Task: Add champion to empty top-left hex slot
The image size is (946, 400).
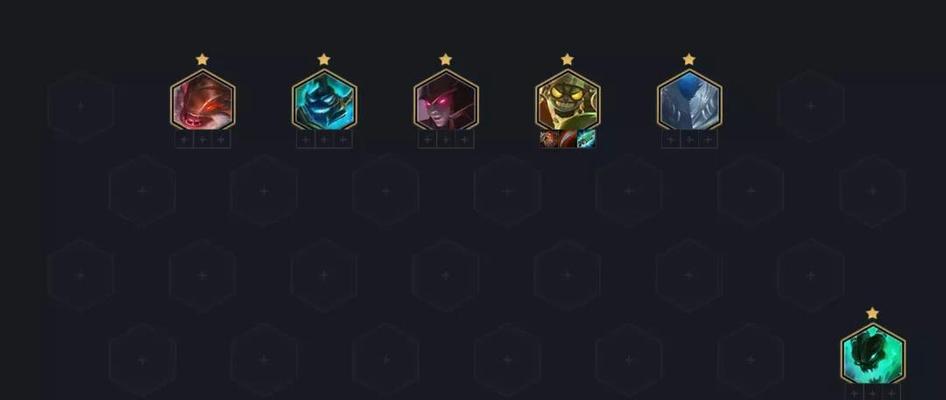Action: click(x=81, y=106)
